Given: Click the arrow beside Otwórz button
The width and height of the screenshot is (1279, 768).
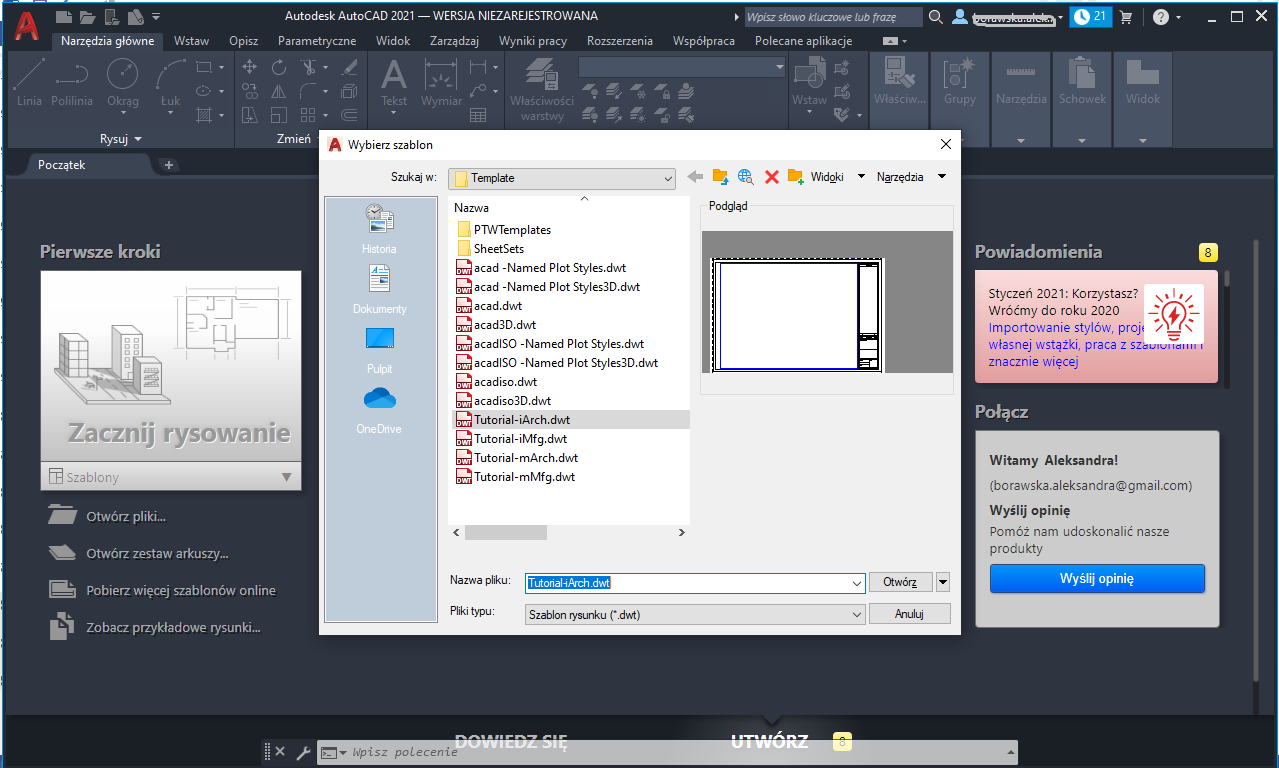Looking at the screenshot, I should click(943, 583).
